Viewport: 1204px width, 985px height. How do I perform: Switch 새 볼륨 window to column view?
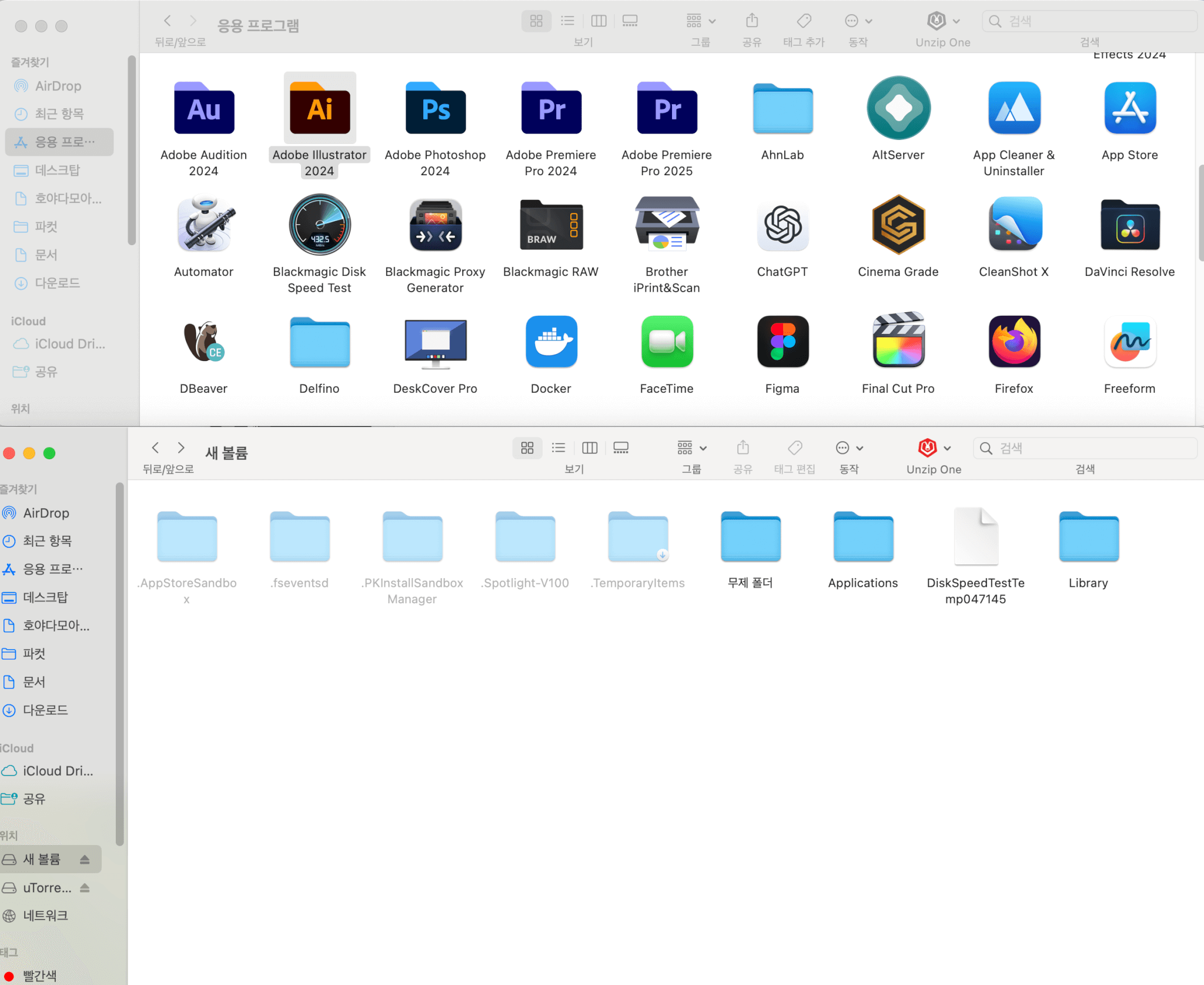click(590, 448)
